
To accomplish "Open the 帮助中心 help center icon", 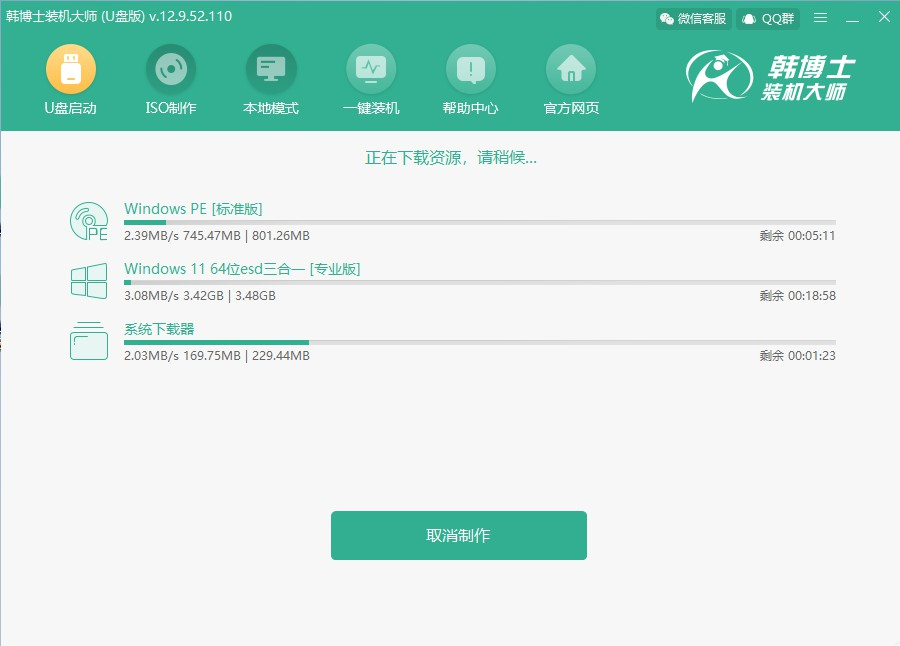I will pos(471,70).
